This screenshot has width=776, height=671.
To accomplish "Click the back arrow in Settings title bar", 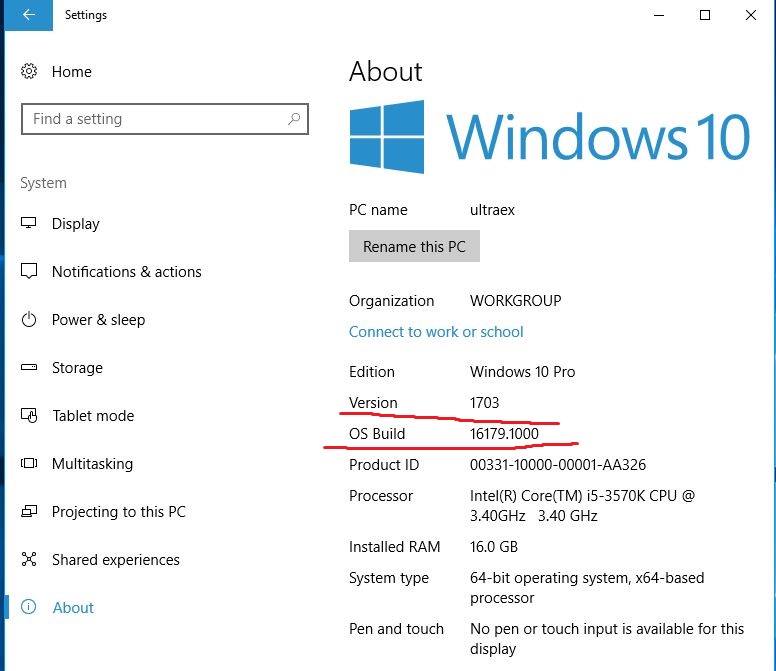I will click(x=29, y=15).
